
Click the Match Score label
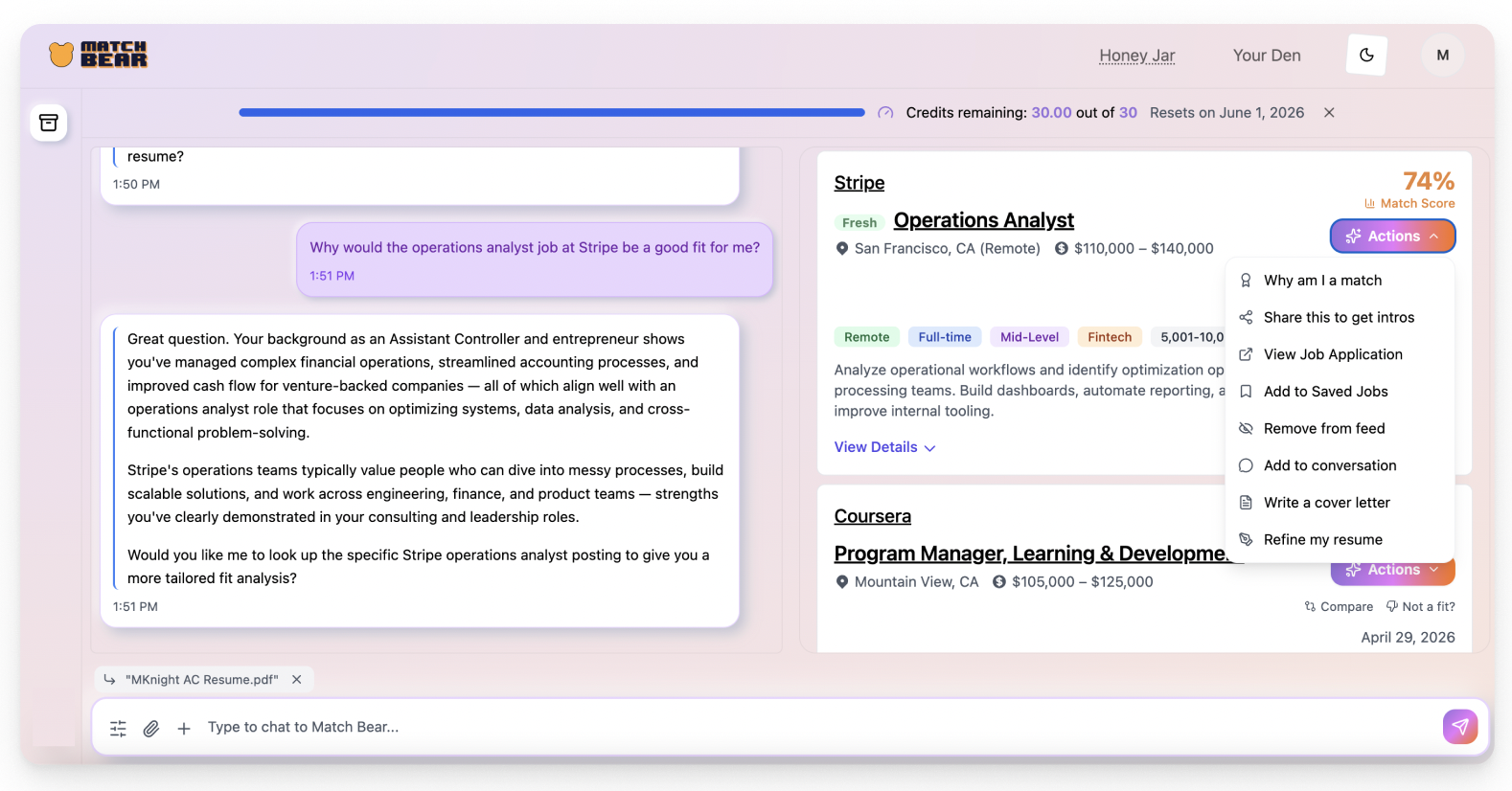tap(1409, 203)
